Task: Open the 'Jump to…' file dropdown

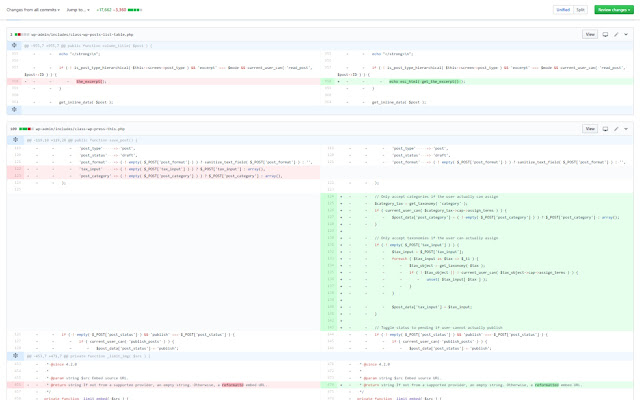Action: pyautogui.click(x=82, y=9)
